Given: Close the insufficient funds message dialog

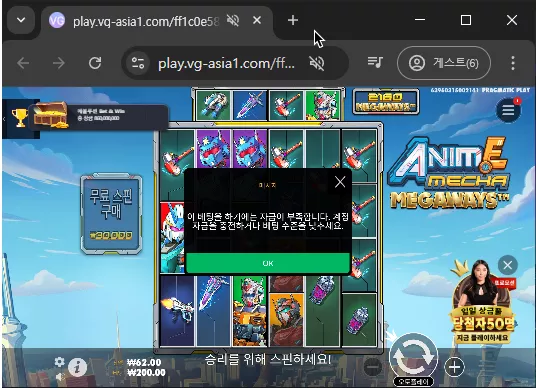Looking at the screenshot, I should click(x=340, y=182).
